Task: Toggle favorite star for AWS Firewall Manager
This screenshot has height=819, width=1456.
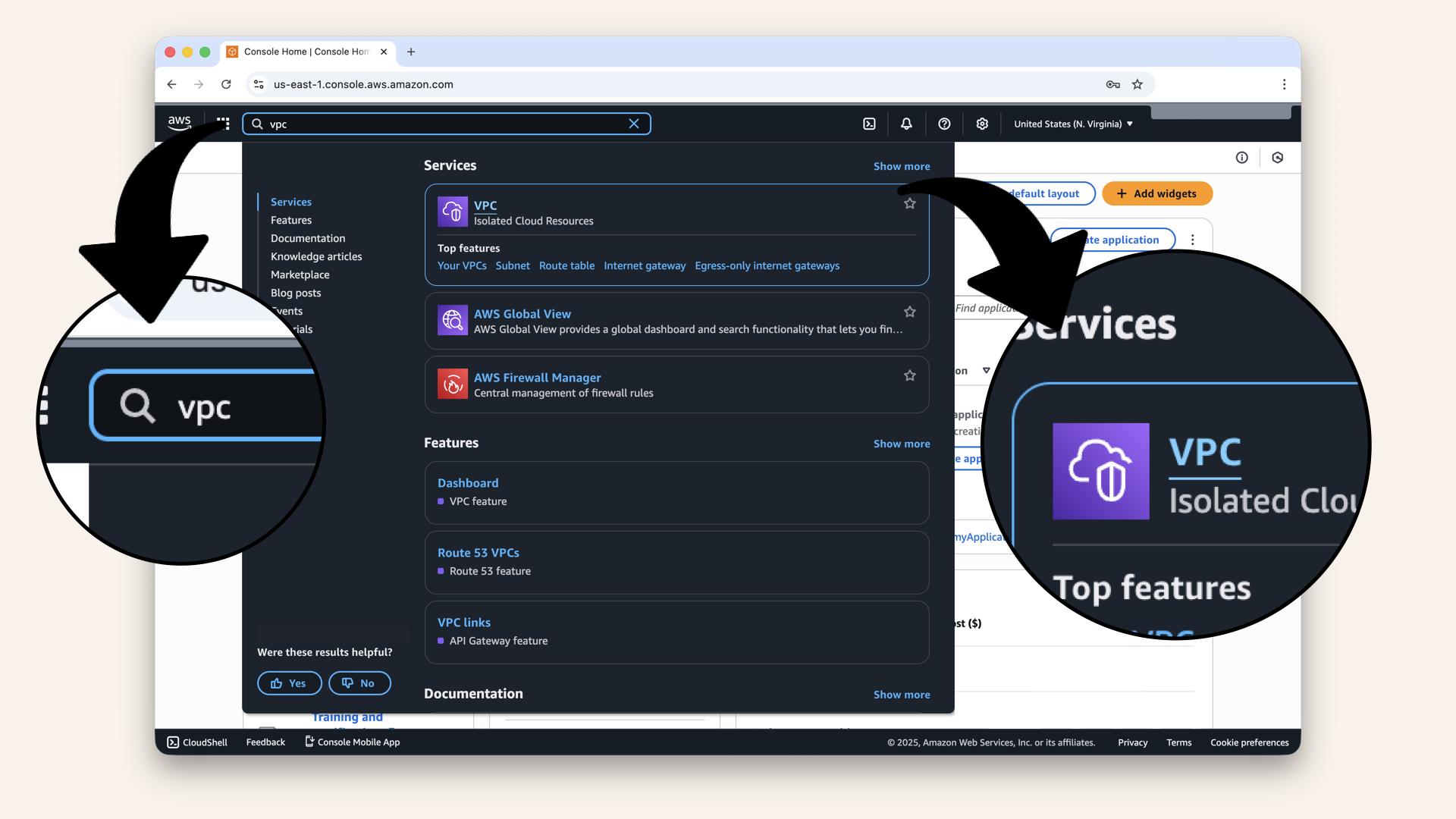Action: coord(910,375)
